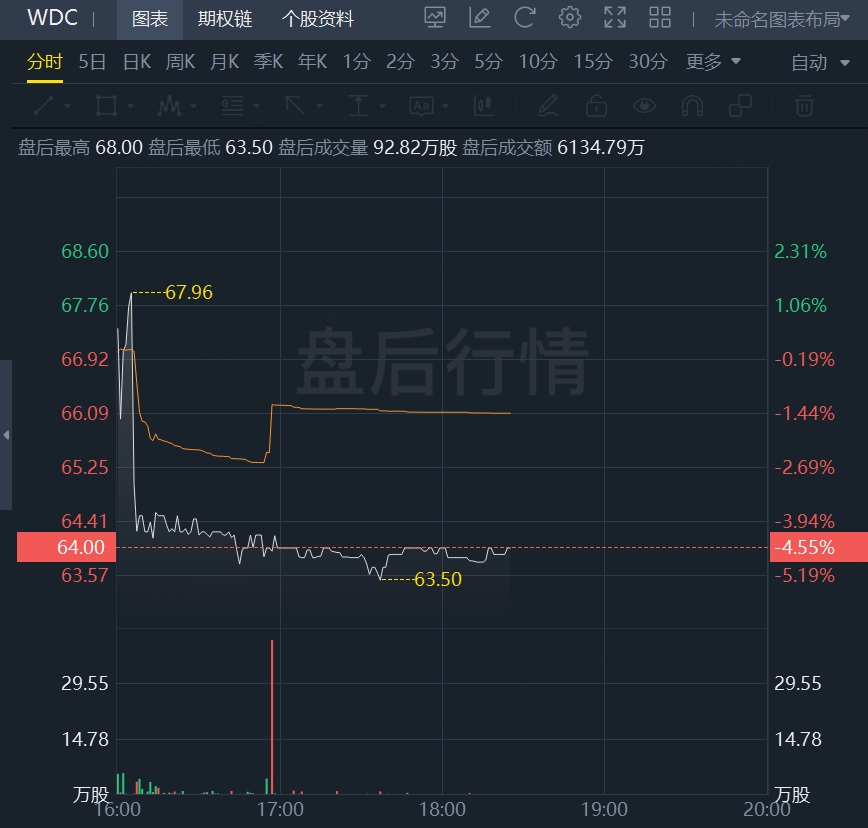Select the 15分 timeframe
The width and height of the screenshot is (868, 828).
tap(592, 62)
